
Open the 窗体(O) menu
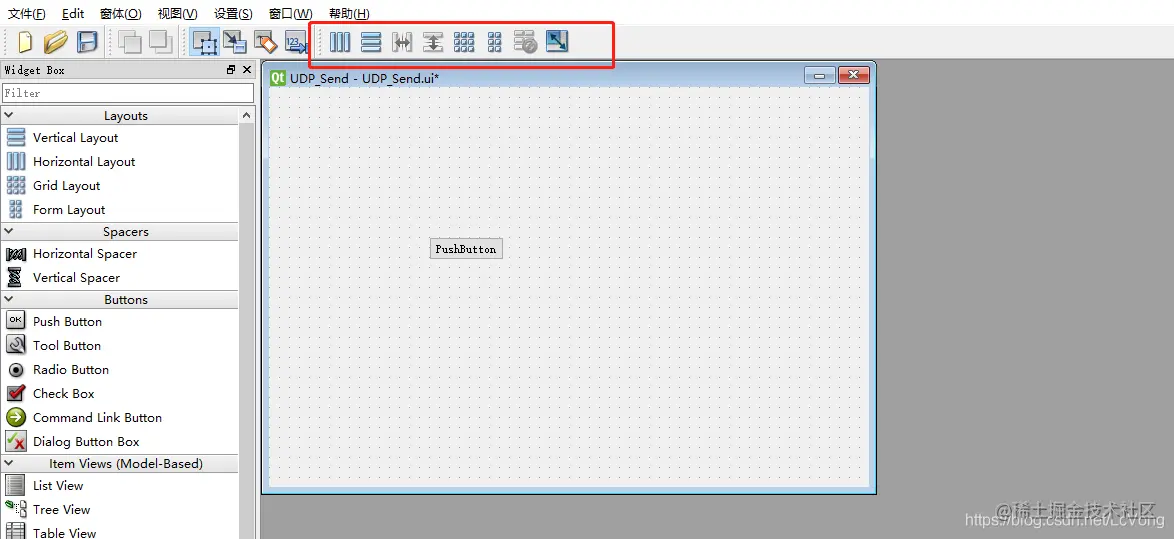121,13
